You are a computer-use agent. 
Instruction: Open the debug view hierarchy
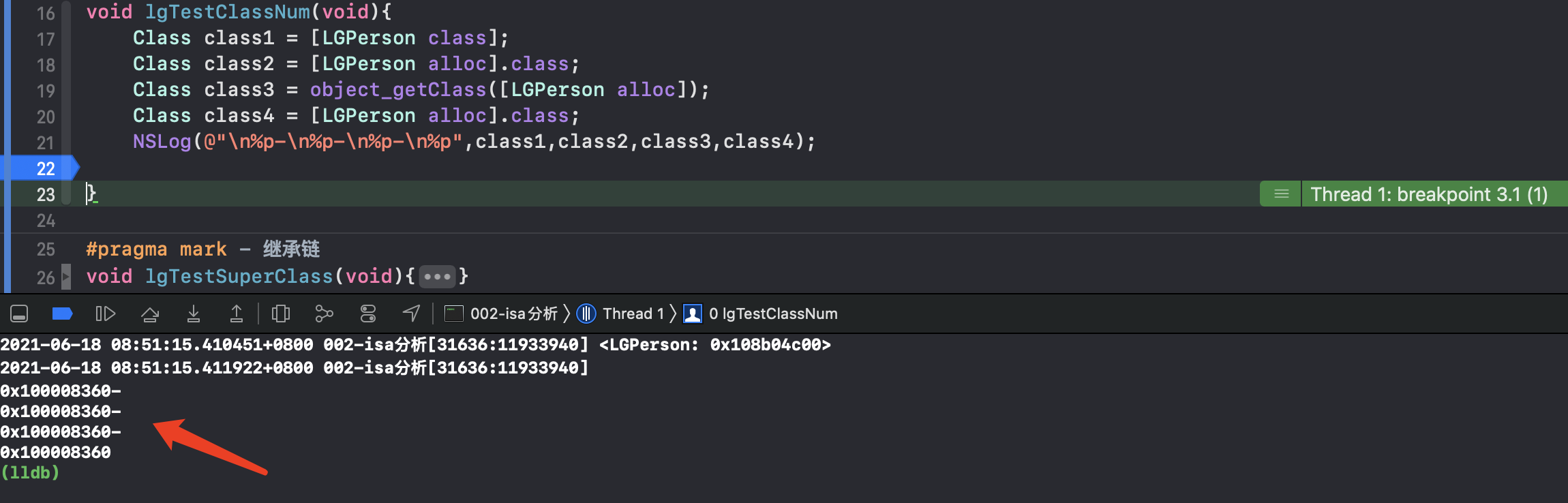pos(280,314)
